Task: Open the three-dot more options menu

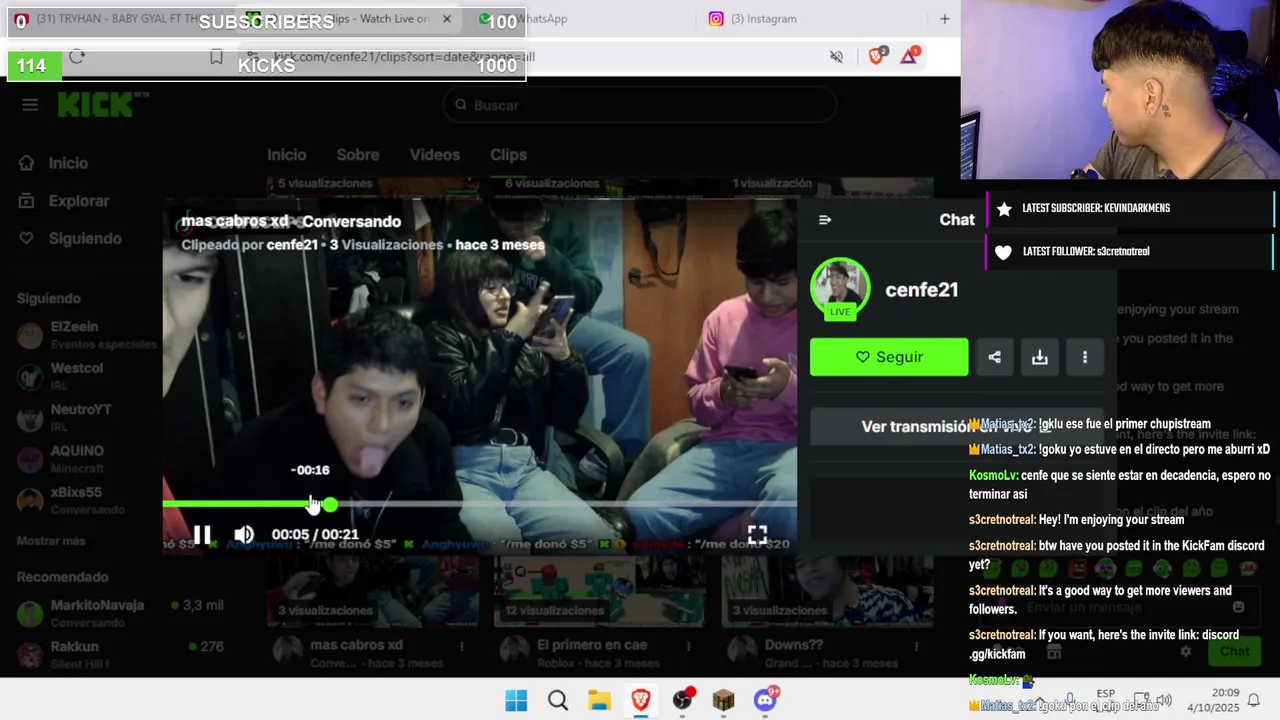Action: pos(1085,357)
